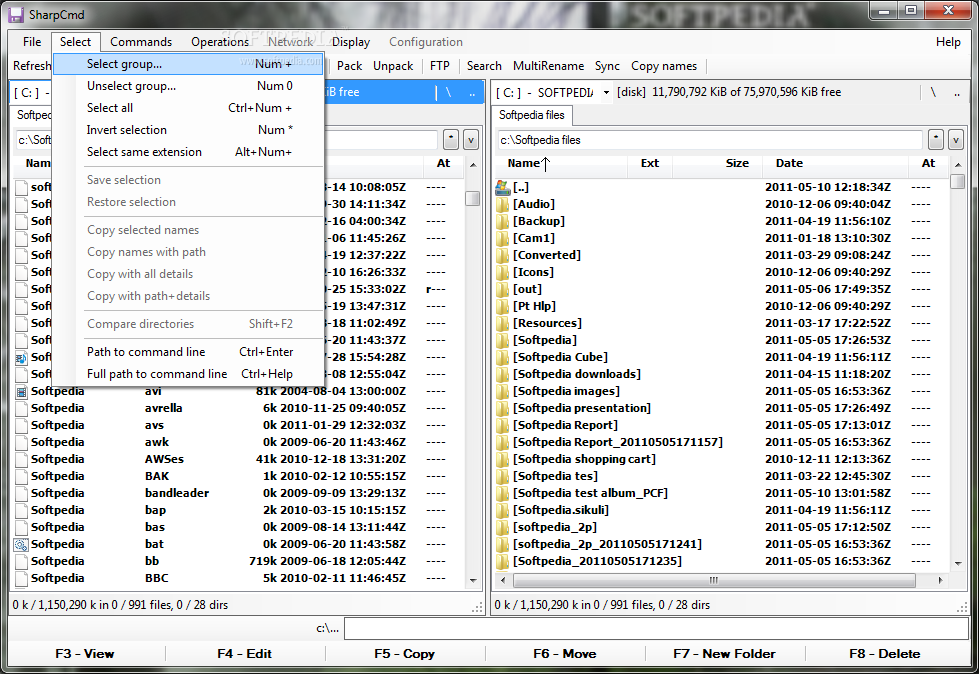Click the parent directory [..] icon
Image resolution: width=979 pixels, height=674 pixels.
[503, 187]
